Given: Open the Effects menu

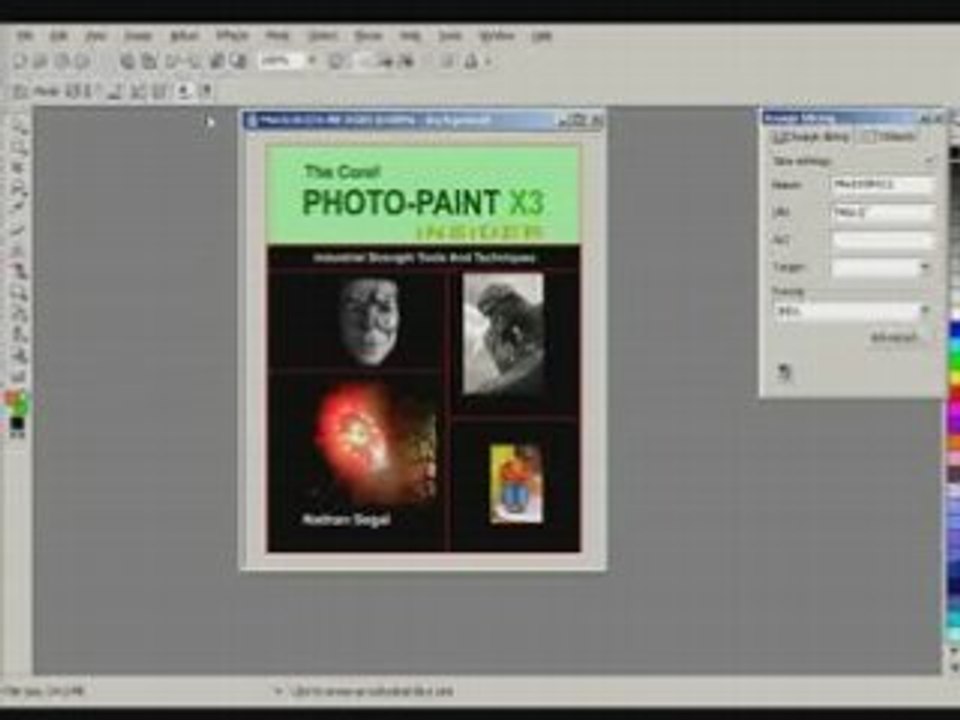Looking at the screenshot, I should (x=233, y=36).
